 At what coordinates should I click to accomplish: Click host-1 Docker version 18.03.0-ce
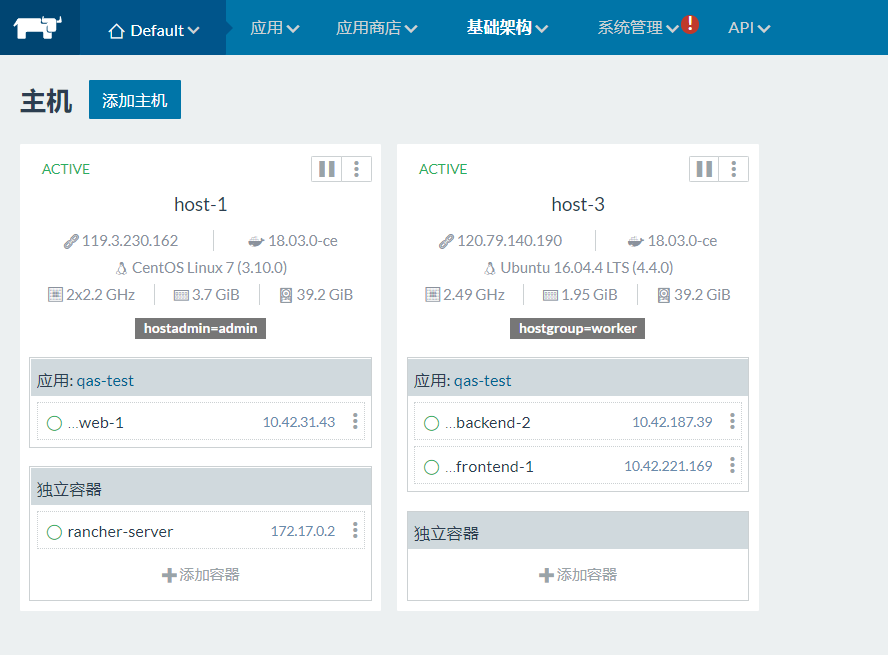tap(302, 241)
